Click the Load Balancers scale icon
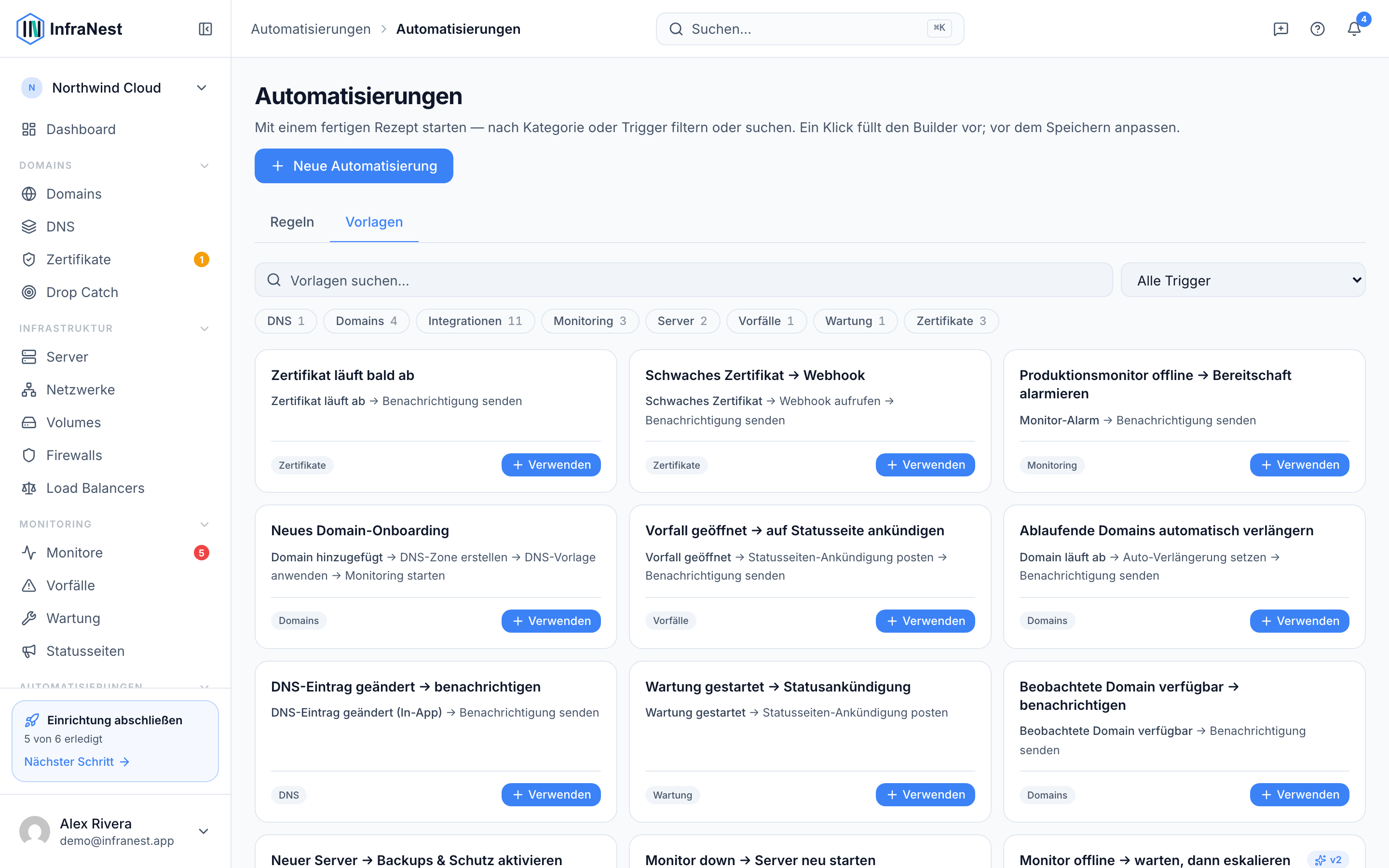The width and height of the screenshot is (1389, 868). (x=29, y=488)
